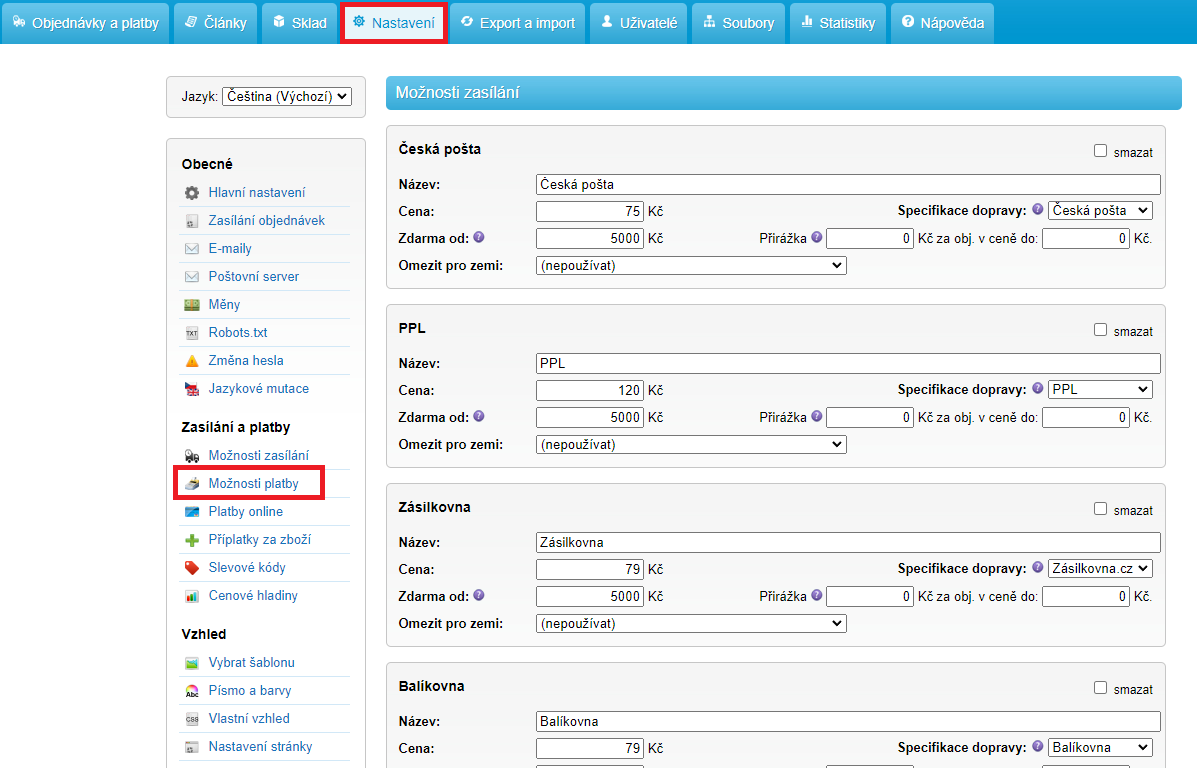Click the flag icon beside Jazykové mutace
1197x768 pixels.
(x=191, y=389)
